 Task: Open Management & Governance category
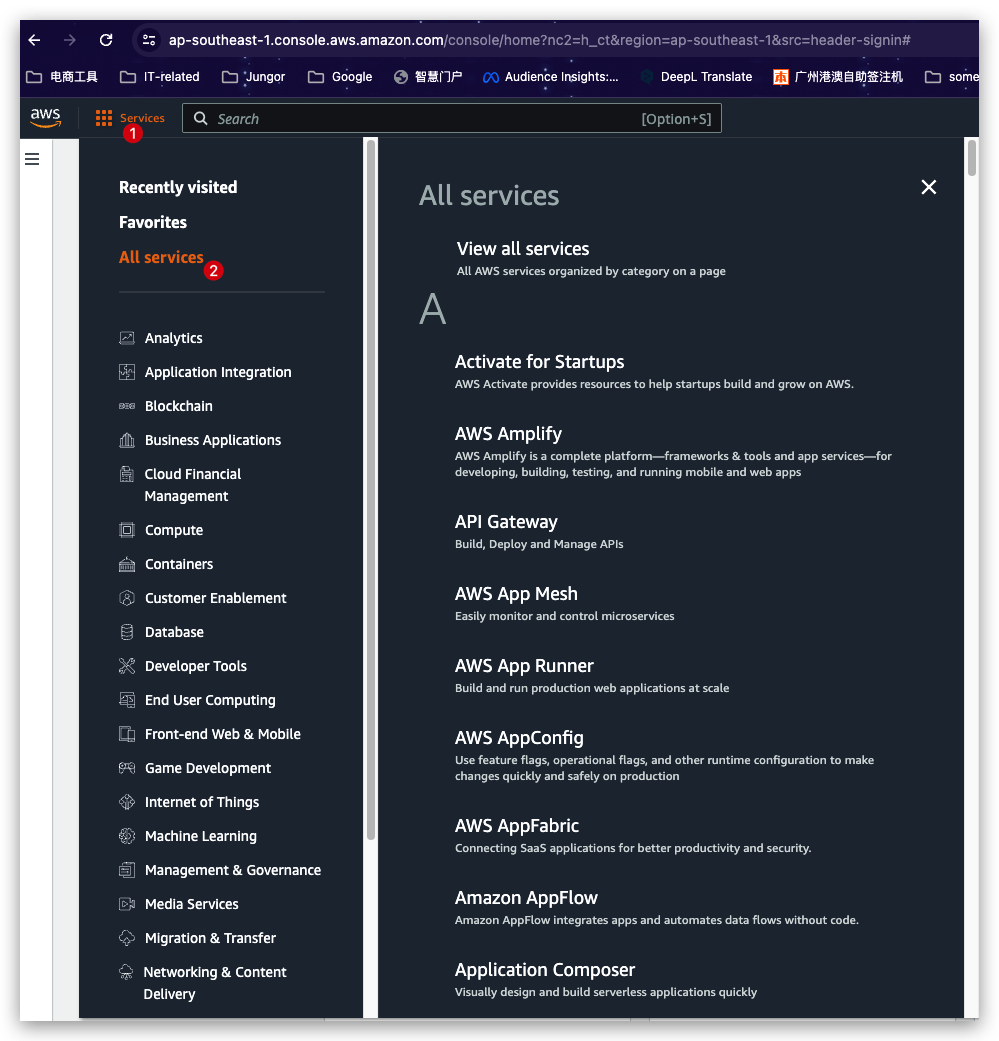233,870
